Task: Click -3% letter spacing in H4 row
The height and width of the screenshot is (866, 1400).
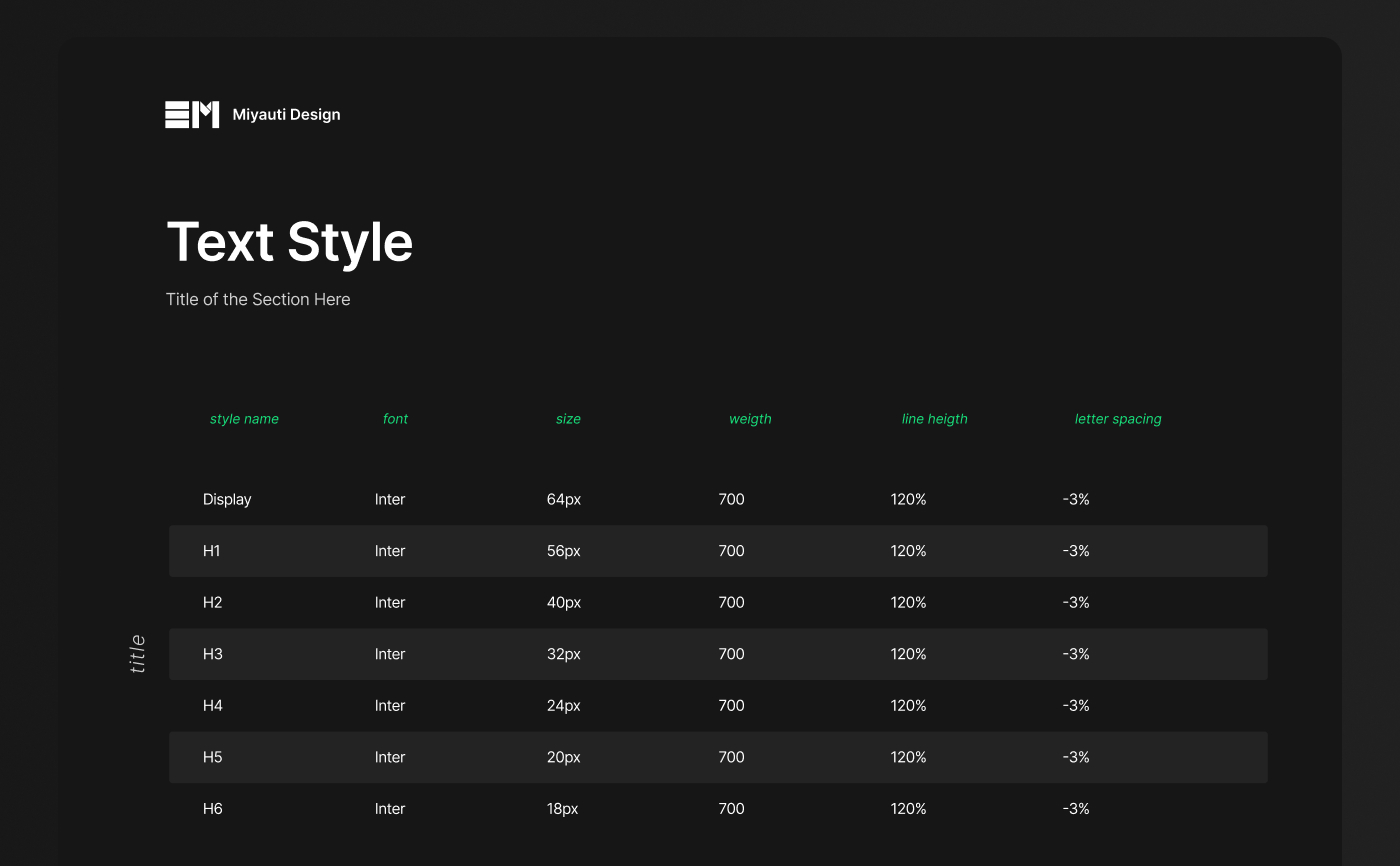Action: 1076,706
